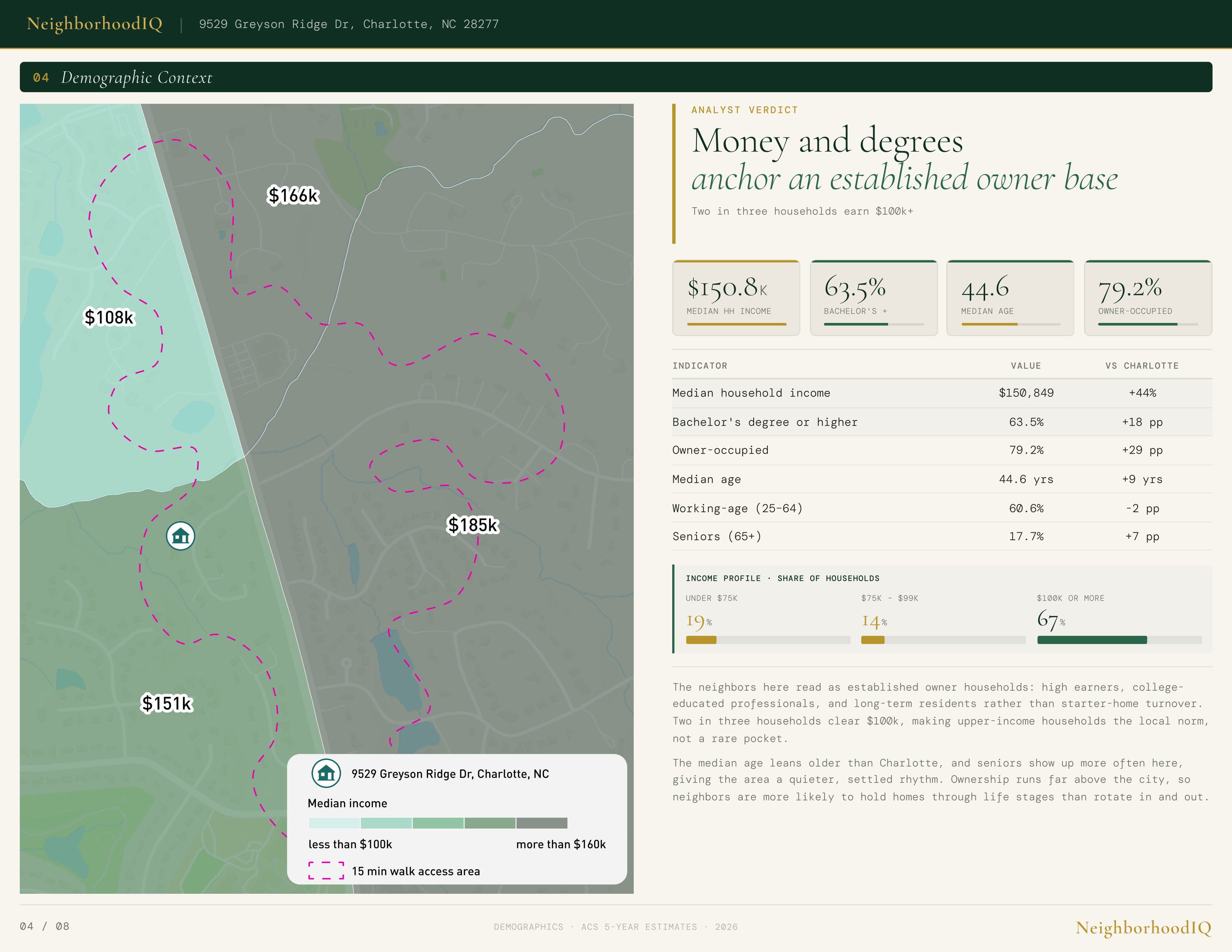Viewport: 1232px width, 952px height.
Task: Click the $100K or more progress bar
Action: coord(1119,640)
